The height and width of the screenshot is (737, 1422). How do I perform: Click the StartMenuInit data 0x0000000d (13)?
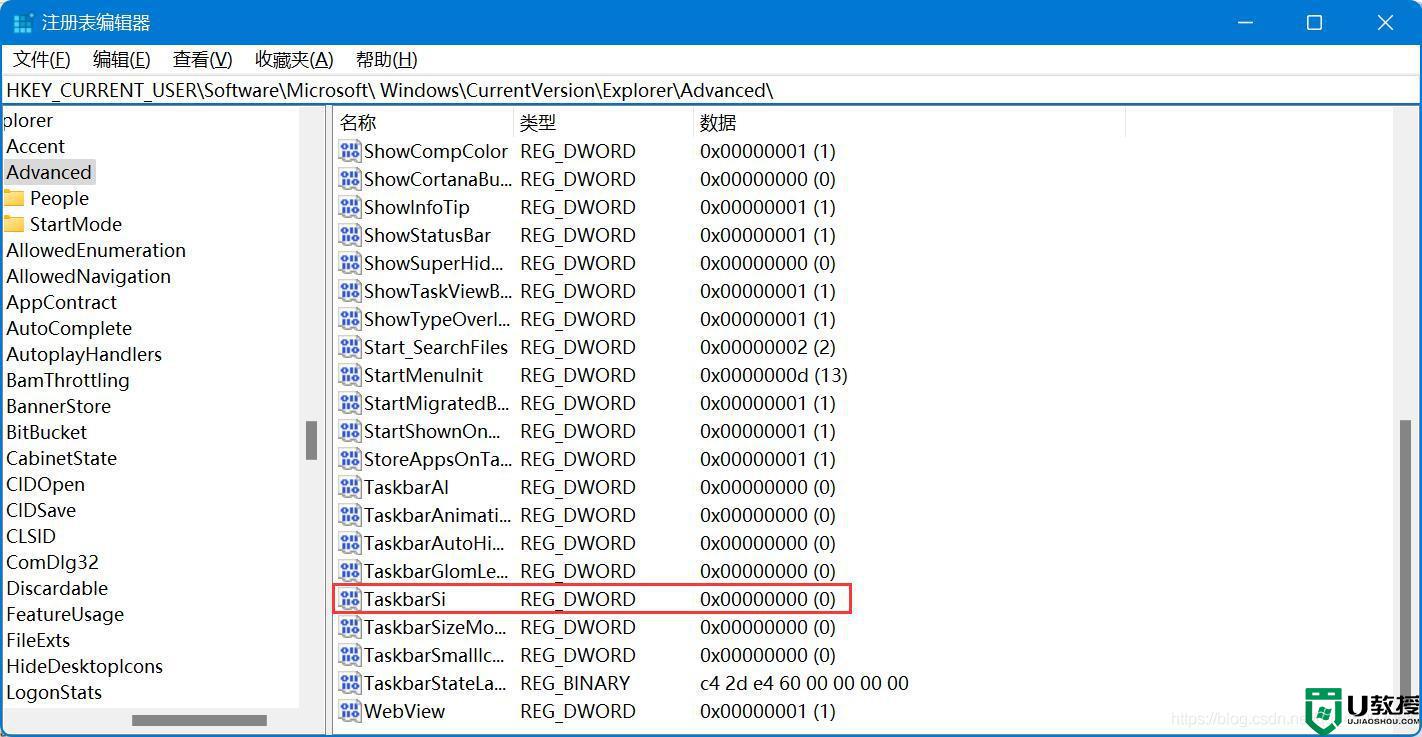click(773, 375)
